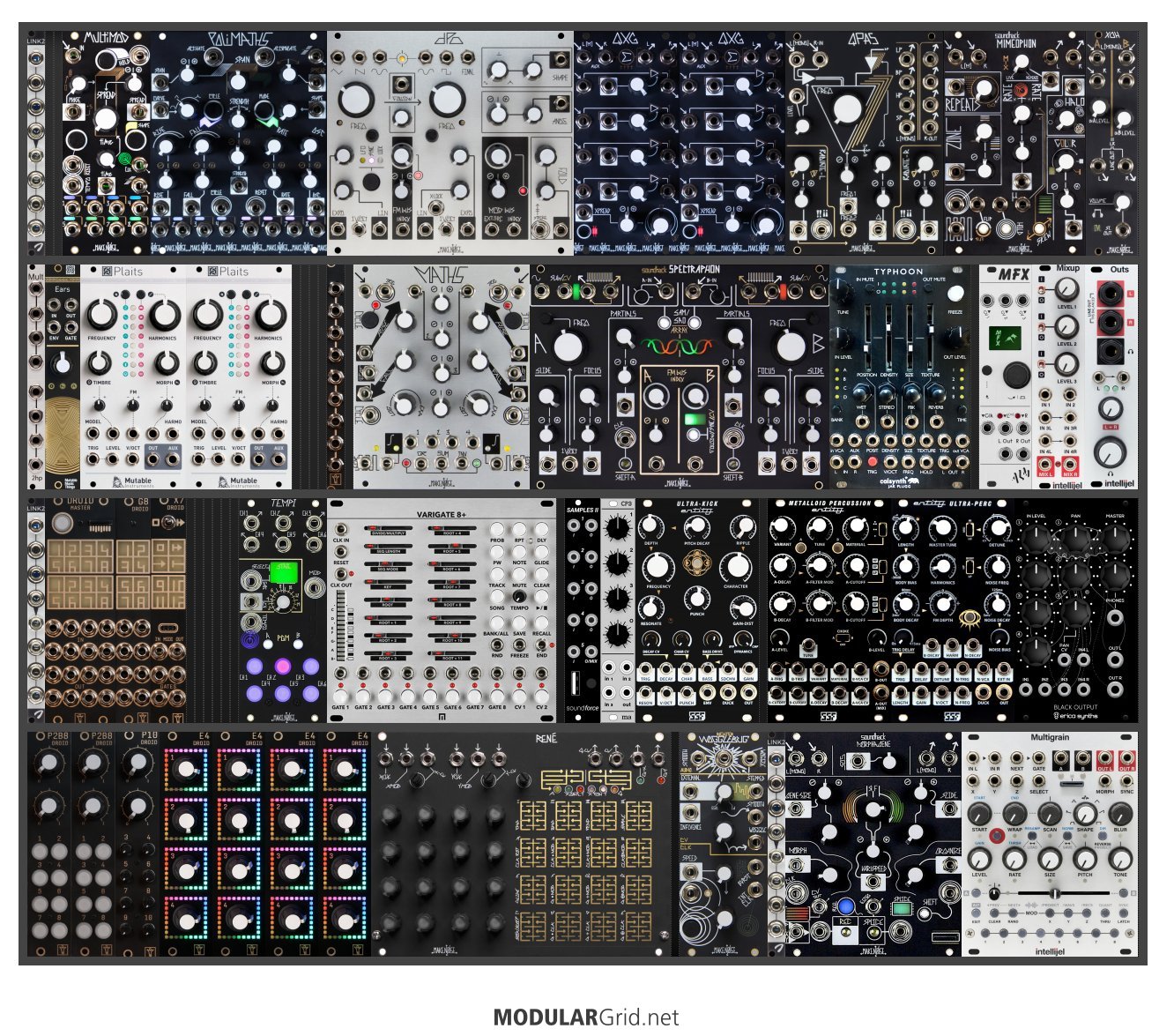Image resolution: width=1174 pixels, height=1036 pixels.
Task: Select the XOH output module
Action: (1111, 144)
